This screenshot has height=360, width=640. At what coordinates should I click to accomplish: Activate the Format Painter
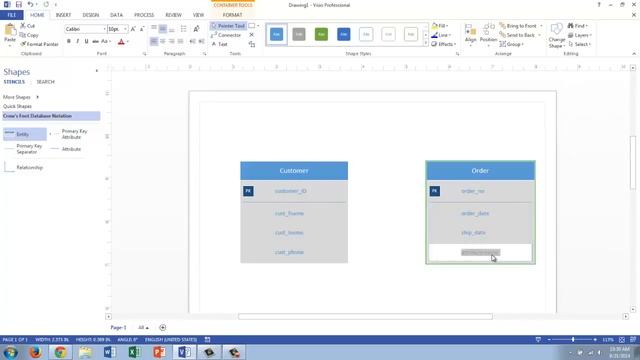click(40, 44)
